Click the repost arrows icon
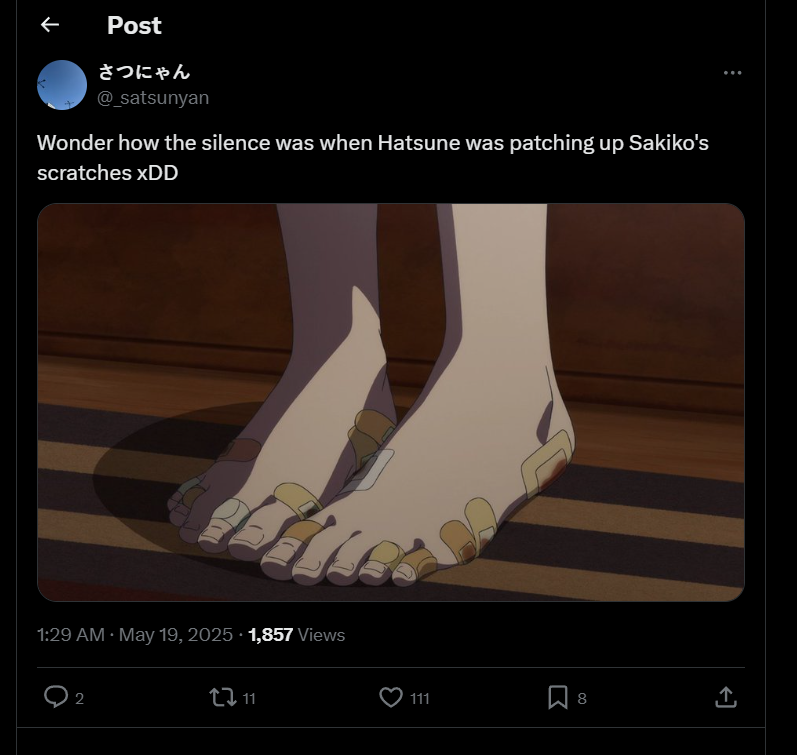 pos(223,697)
